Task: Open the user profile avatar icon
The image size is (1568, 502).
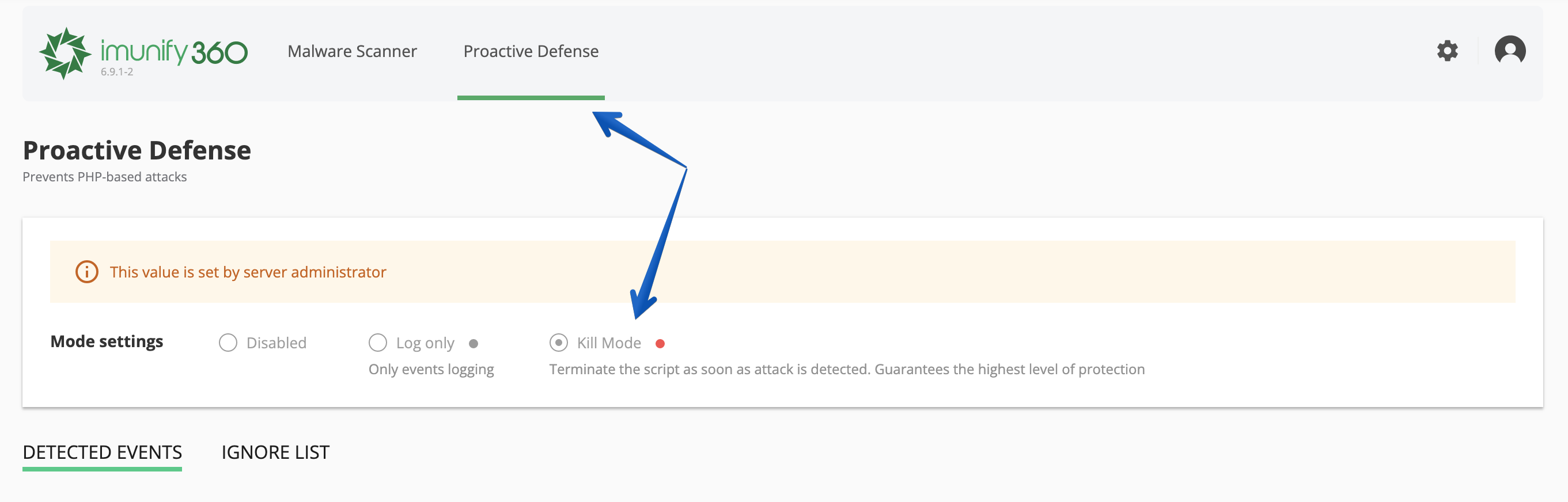Action: coord(1510,51)
